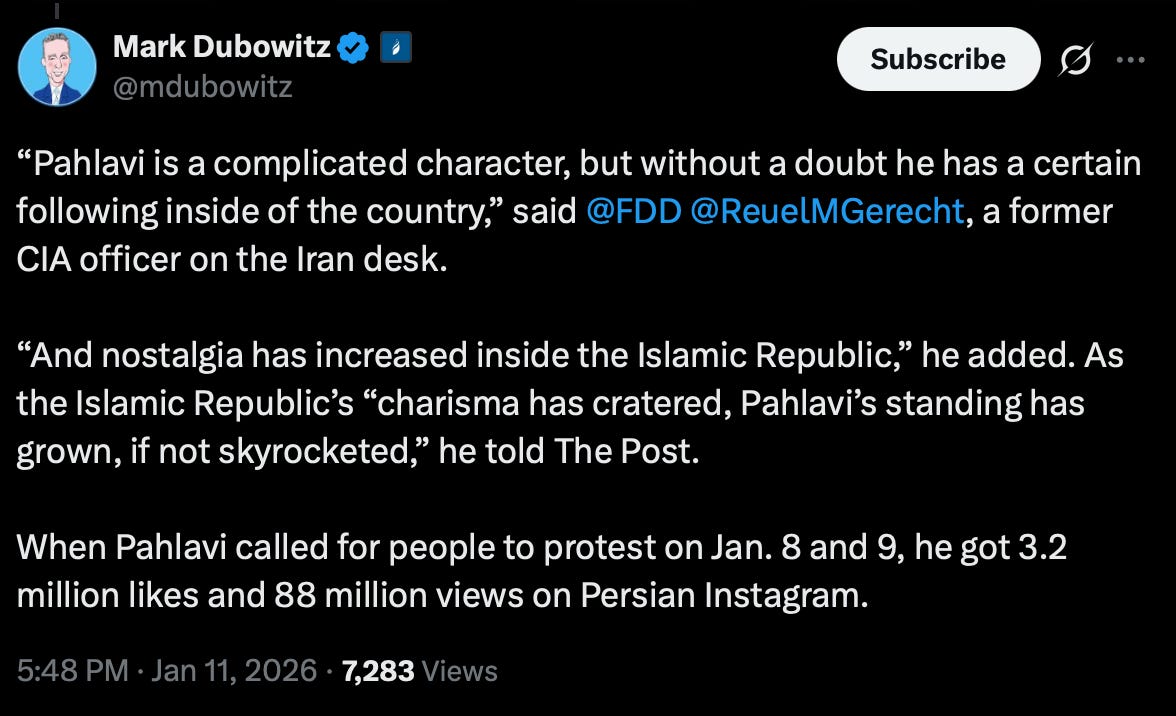Click the thread connector line above the avatar

tap(57, 10)
